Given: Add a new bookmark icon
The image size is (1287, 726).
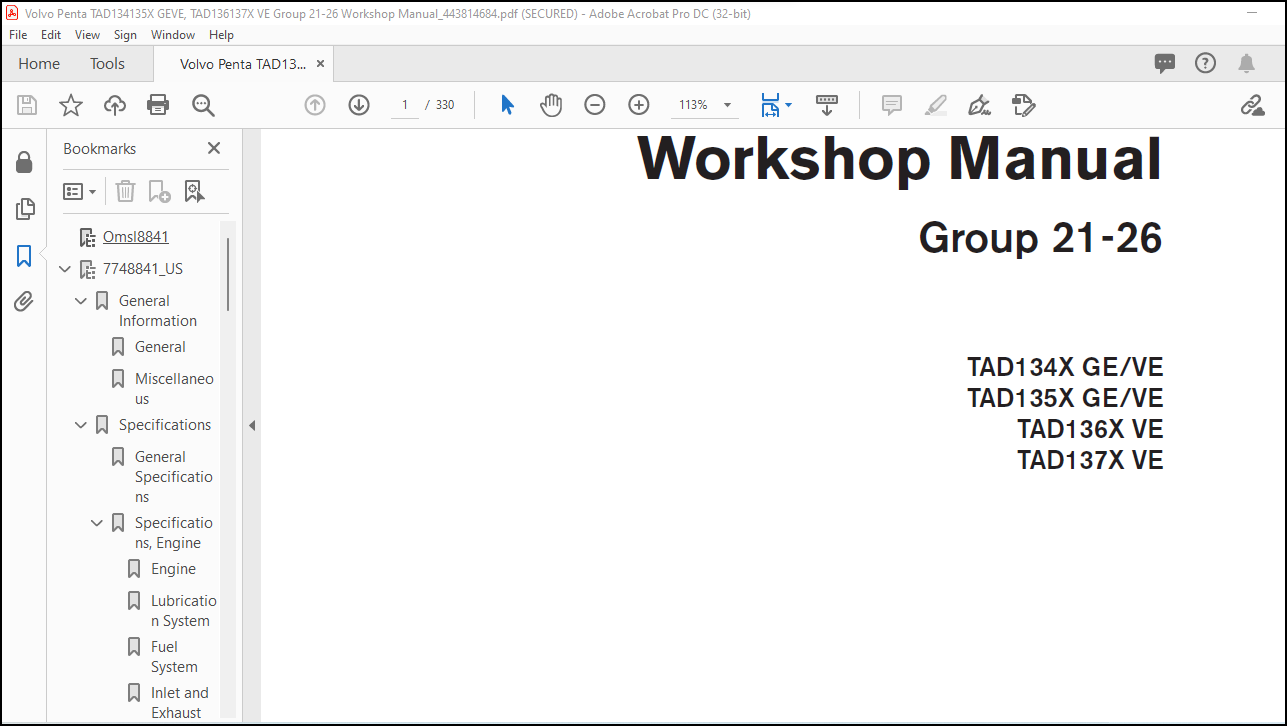Looking at the screenshot, I should click(x=159, y=191).
